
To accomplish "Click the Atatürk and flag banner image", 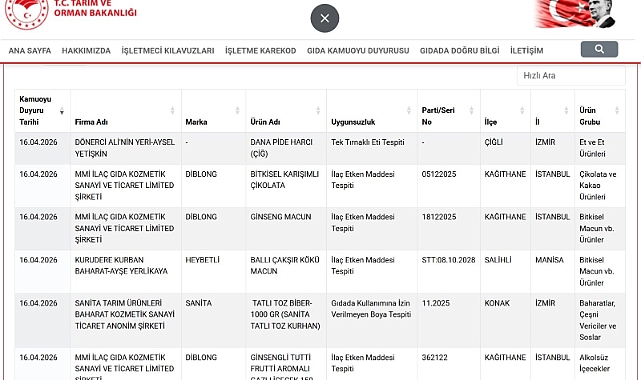I will [576, 14].
